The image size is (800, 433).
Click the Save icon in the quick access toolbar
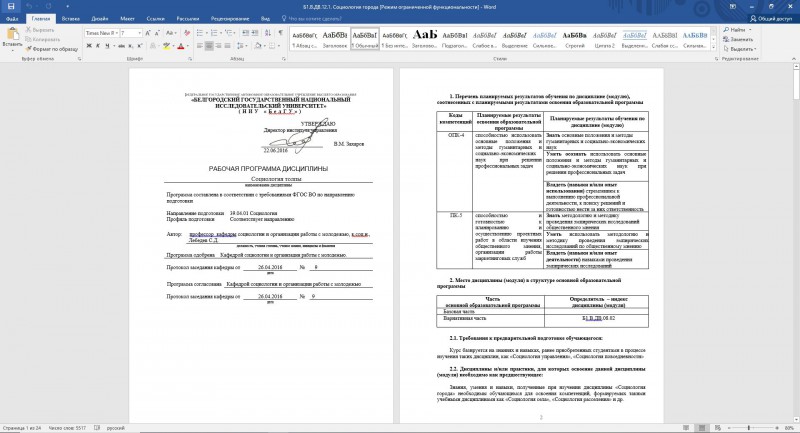pyautogui.click(x=11, y=7)
